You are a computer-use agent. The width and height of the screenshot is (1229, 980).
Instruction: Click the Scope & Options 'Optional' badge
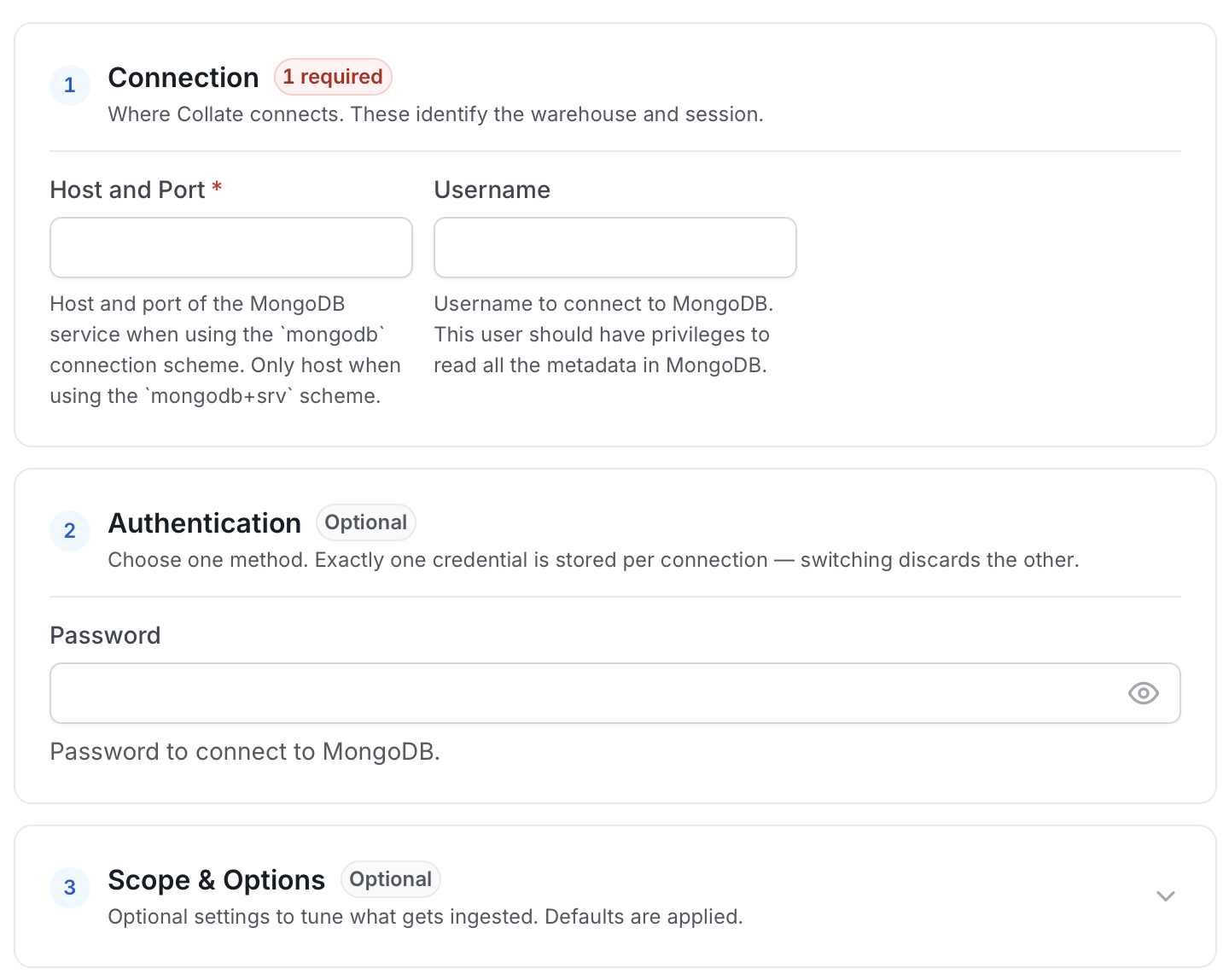click(390, 879)
